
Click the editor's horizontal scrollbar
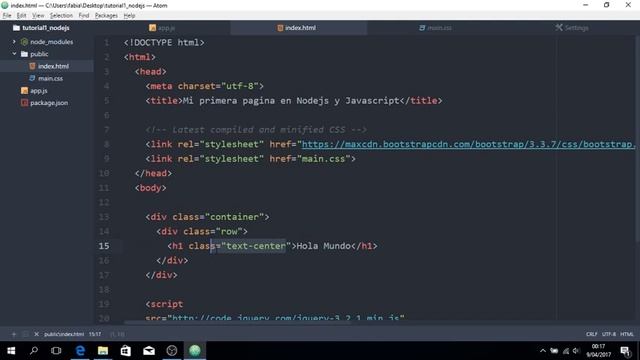click(x=237, y=322)
